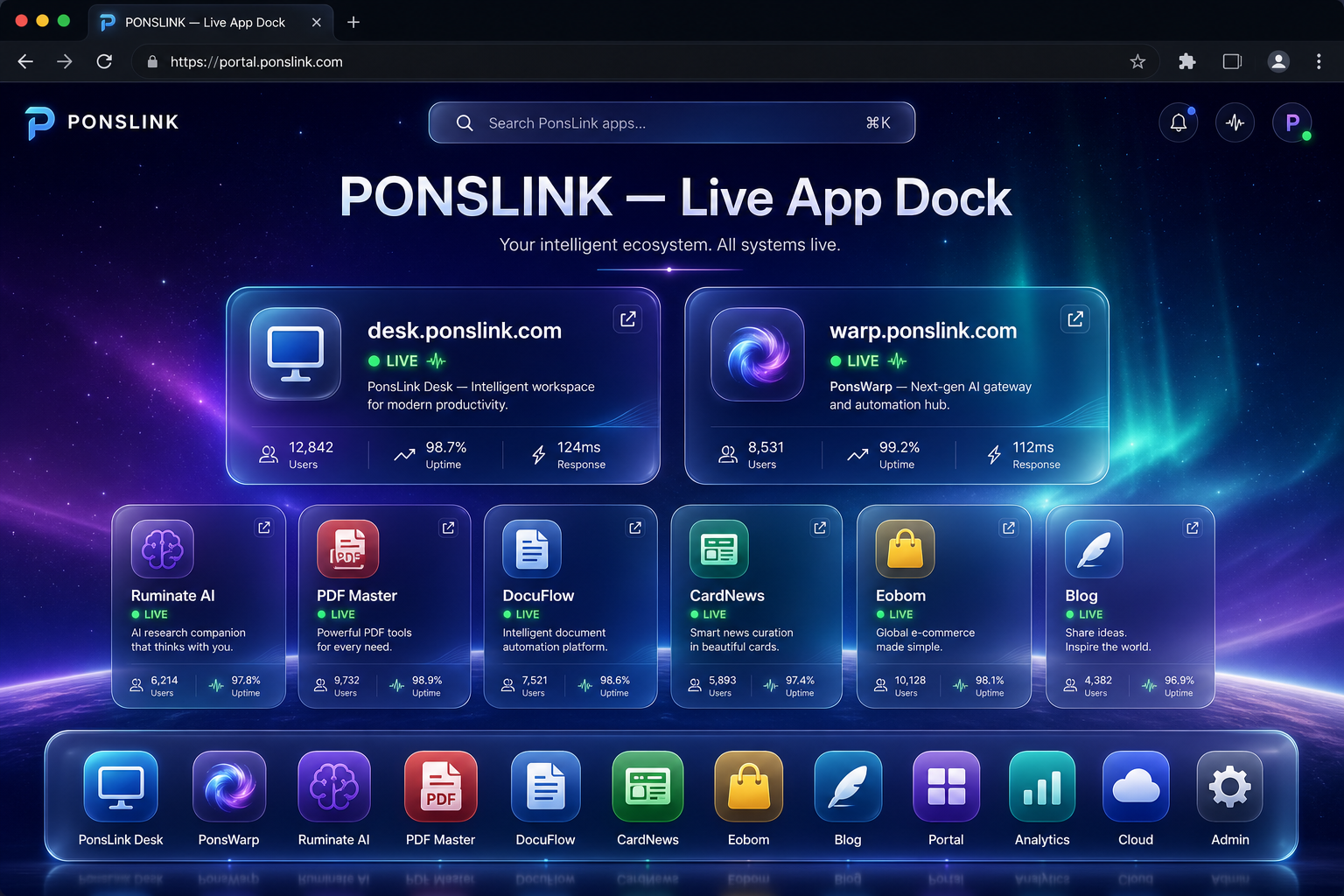Open PonsLink Desk in the bottom dock
Screen dimensions: 1344x896
point(121,786)
